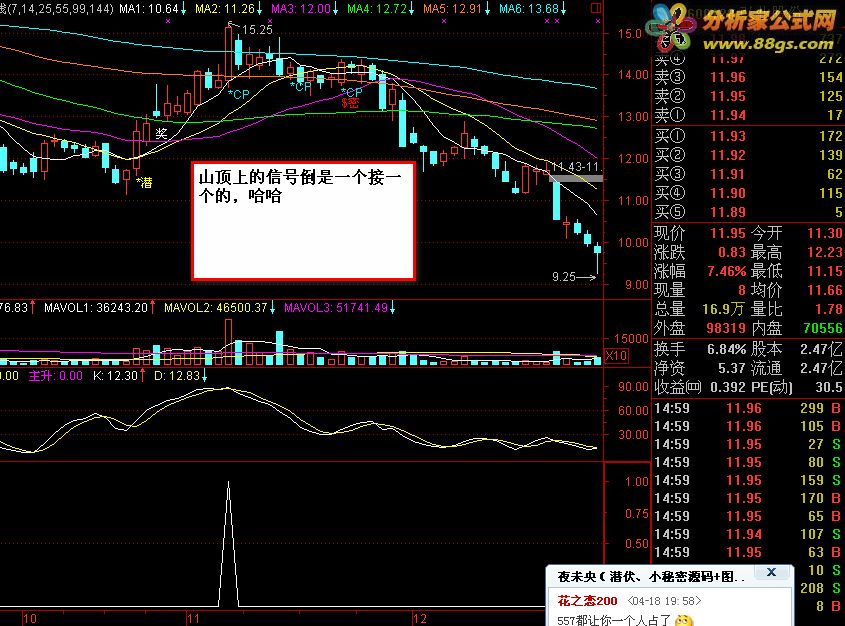845x626 pixels.
Task: Click the 奖 marker on the chart
Action: tap(161, 133)
